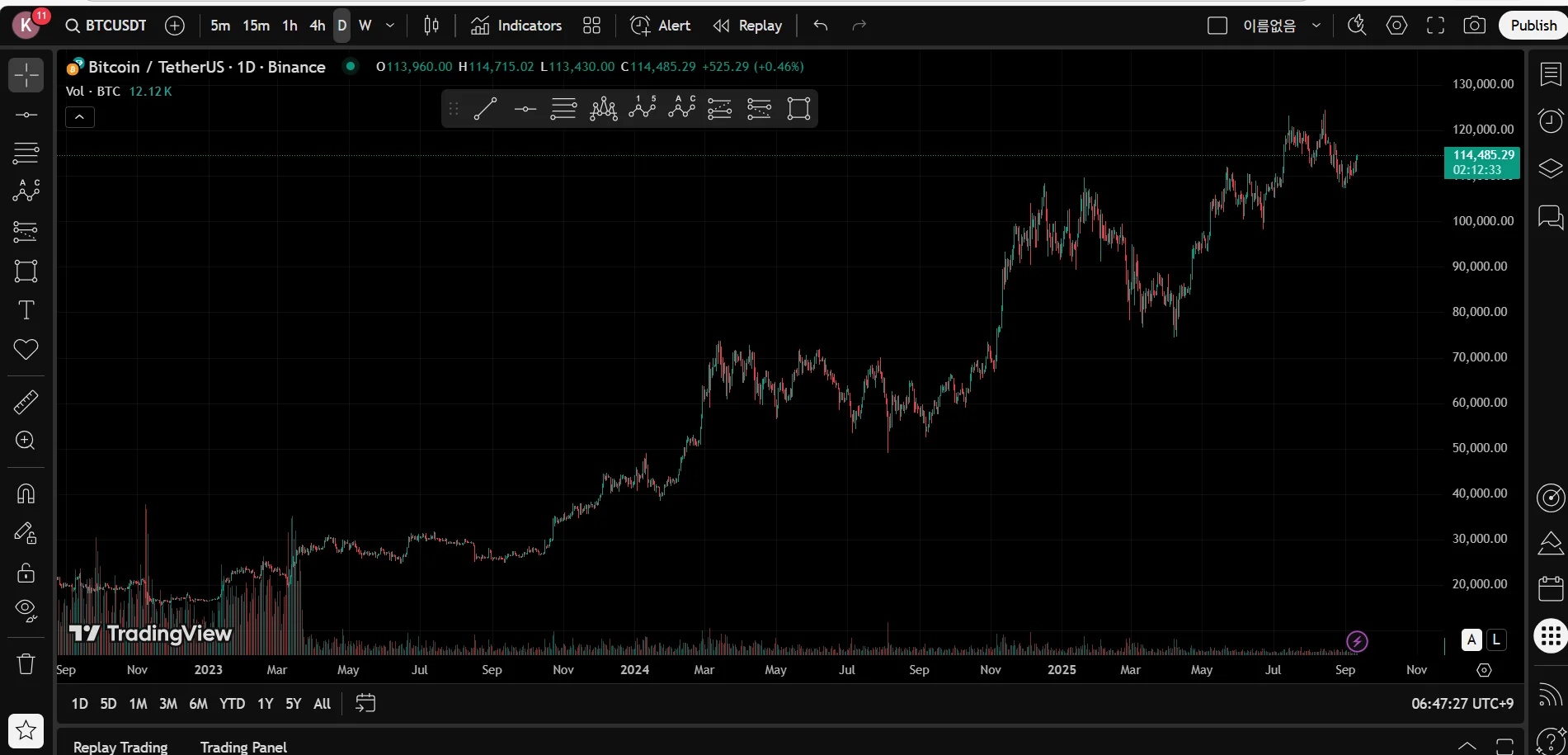The width and height of the screenshot is (1568, 755).
Task: Open the layout setup square icon
Action: tap(1217, 26)
